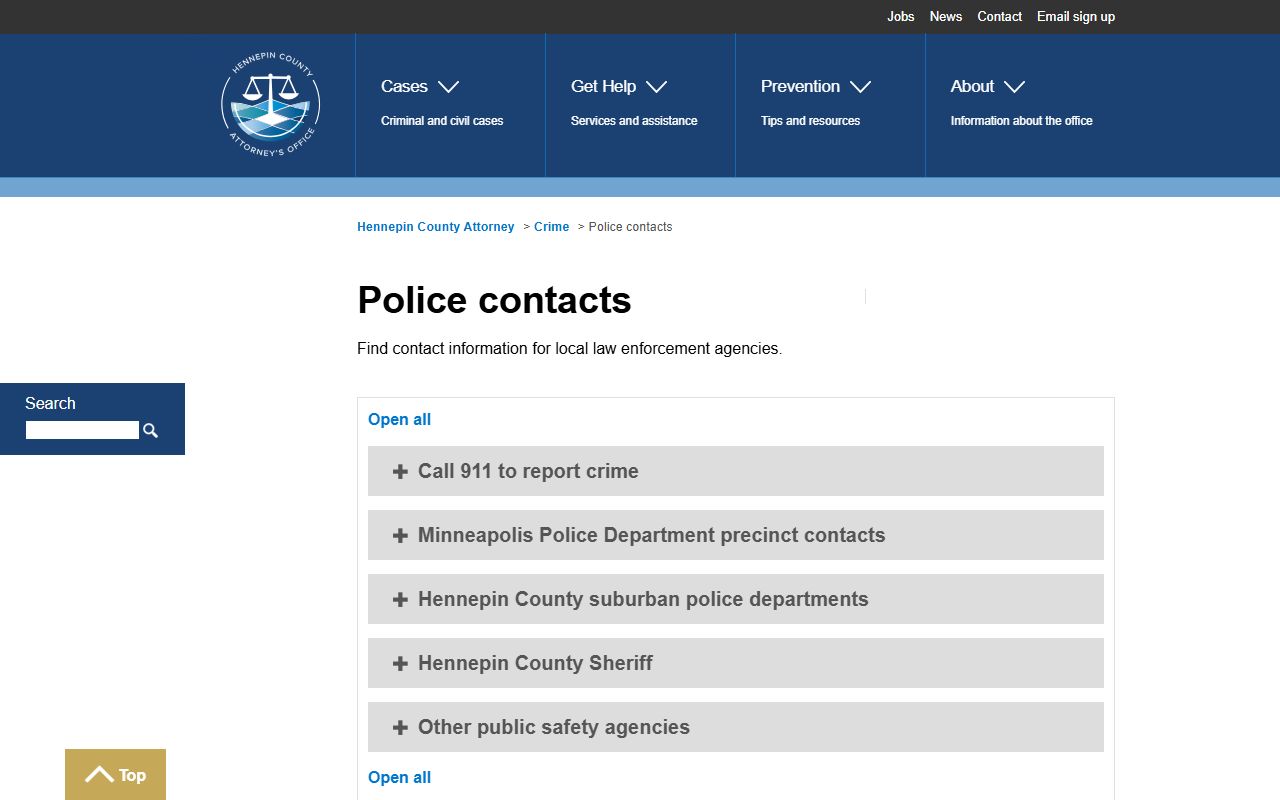Click the plus icon beside Other public safety agencies
The width and height of the screenshot is (1280, 800).
click(400, 727)
